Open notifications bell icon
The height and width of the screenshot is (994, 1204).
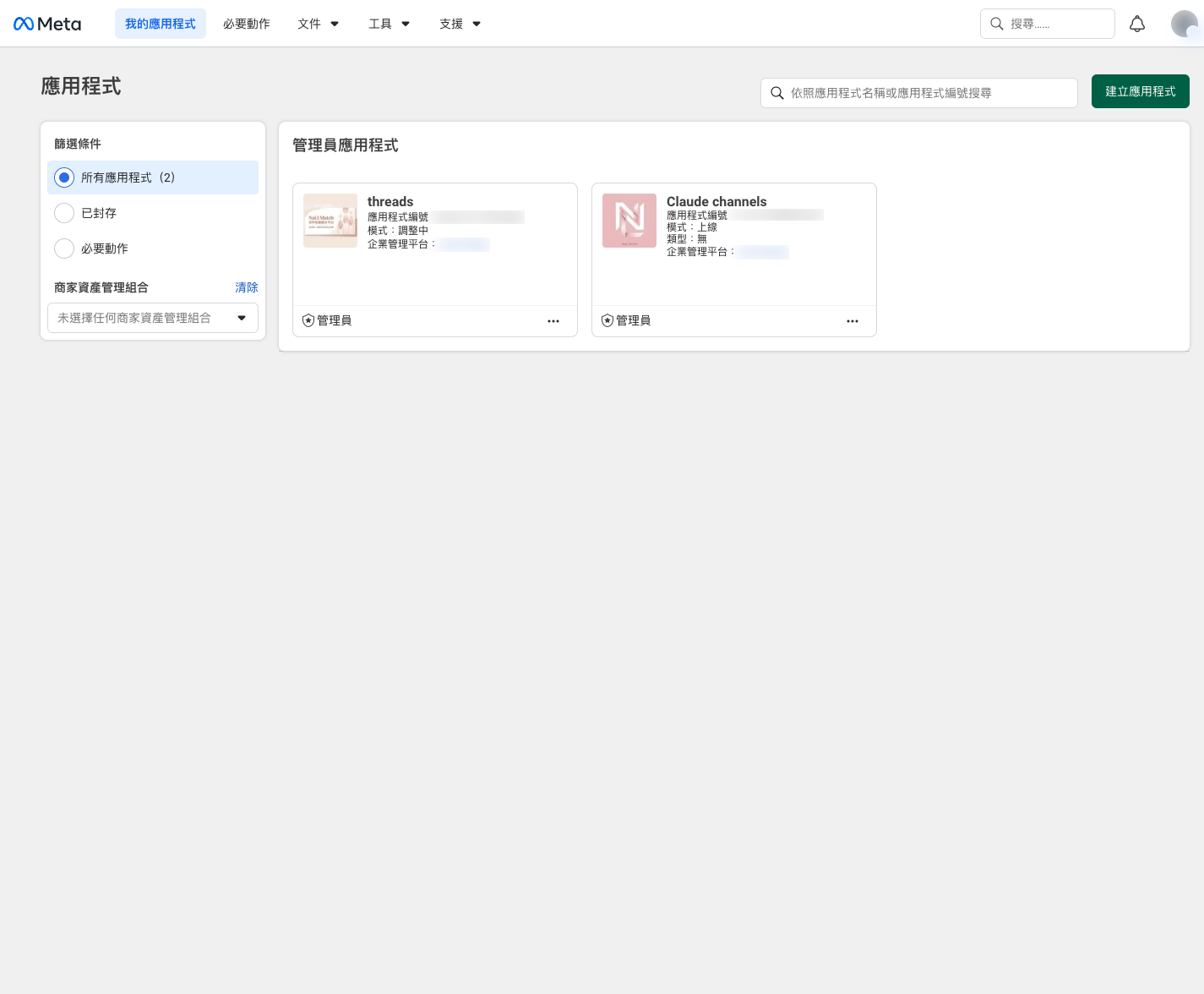1137,24
